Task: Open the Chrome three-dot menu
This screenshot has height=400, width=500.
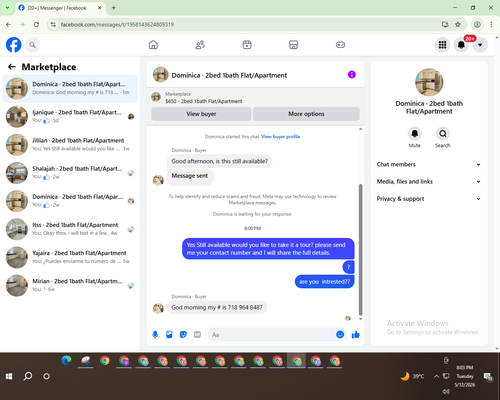Action: tap(491, 24)
